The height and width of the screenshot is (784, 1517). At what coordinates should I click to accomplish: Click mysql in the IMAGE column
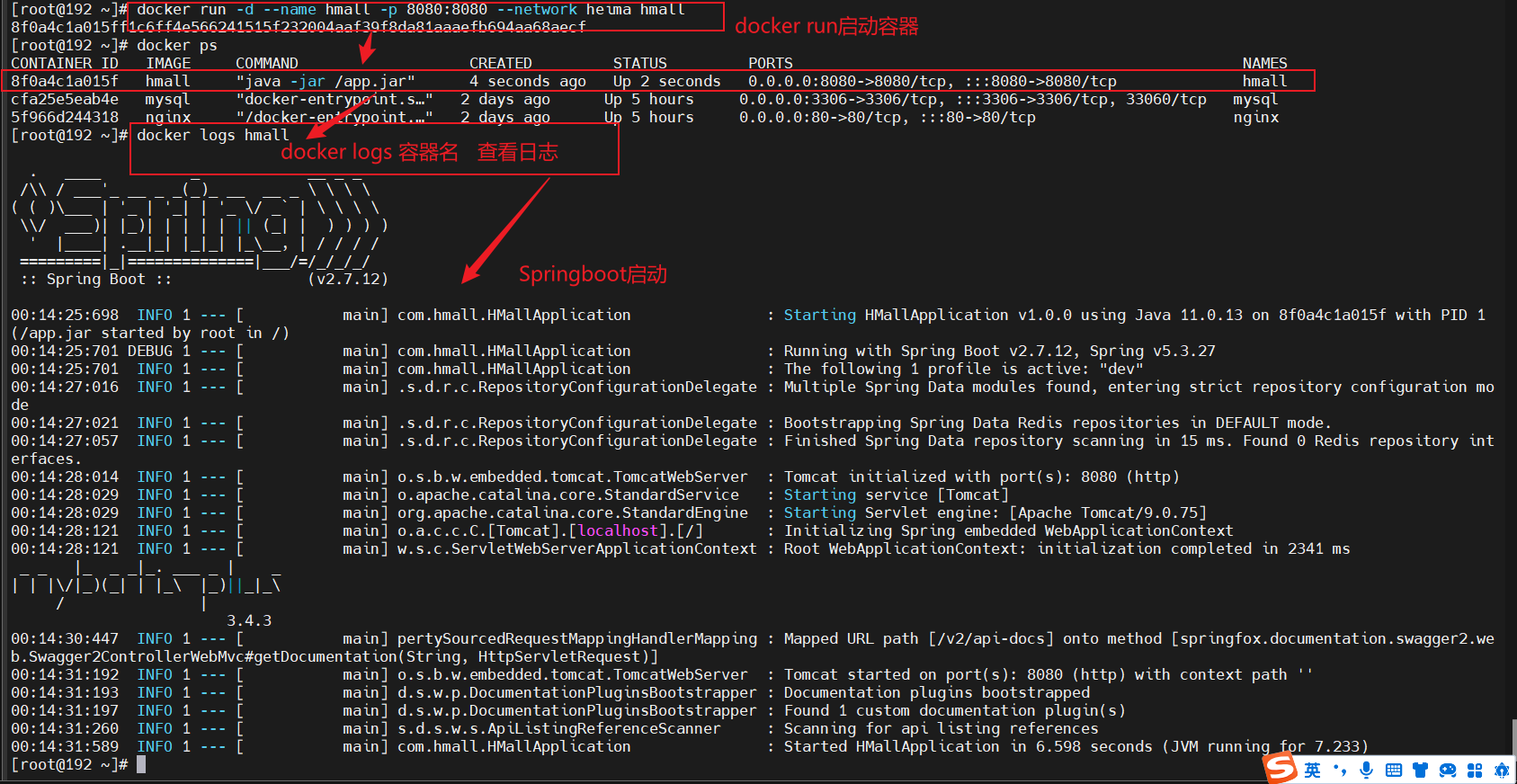pyautogui.click(x=168, y=99)
